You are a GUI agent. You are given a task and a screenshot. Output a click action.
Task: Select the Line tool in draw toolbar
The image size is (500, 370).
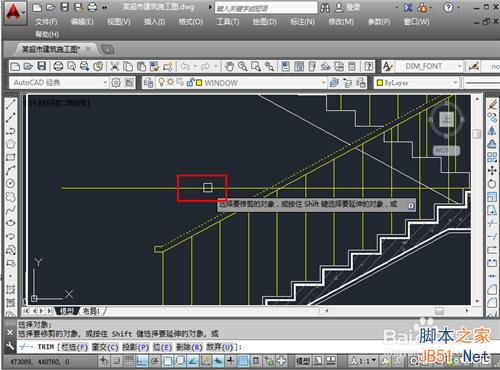[10, 104]
